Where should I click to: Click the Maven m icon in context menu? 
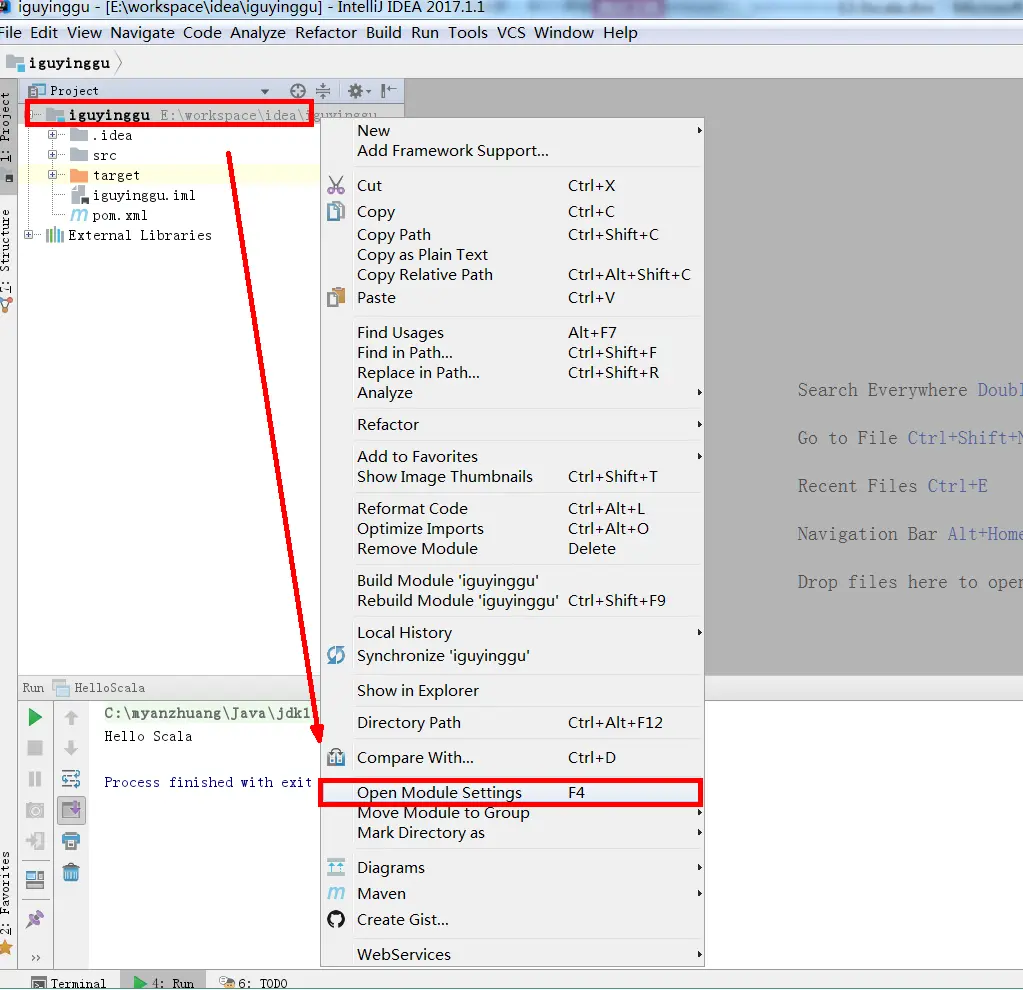pos(336,893)
